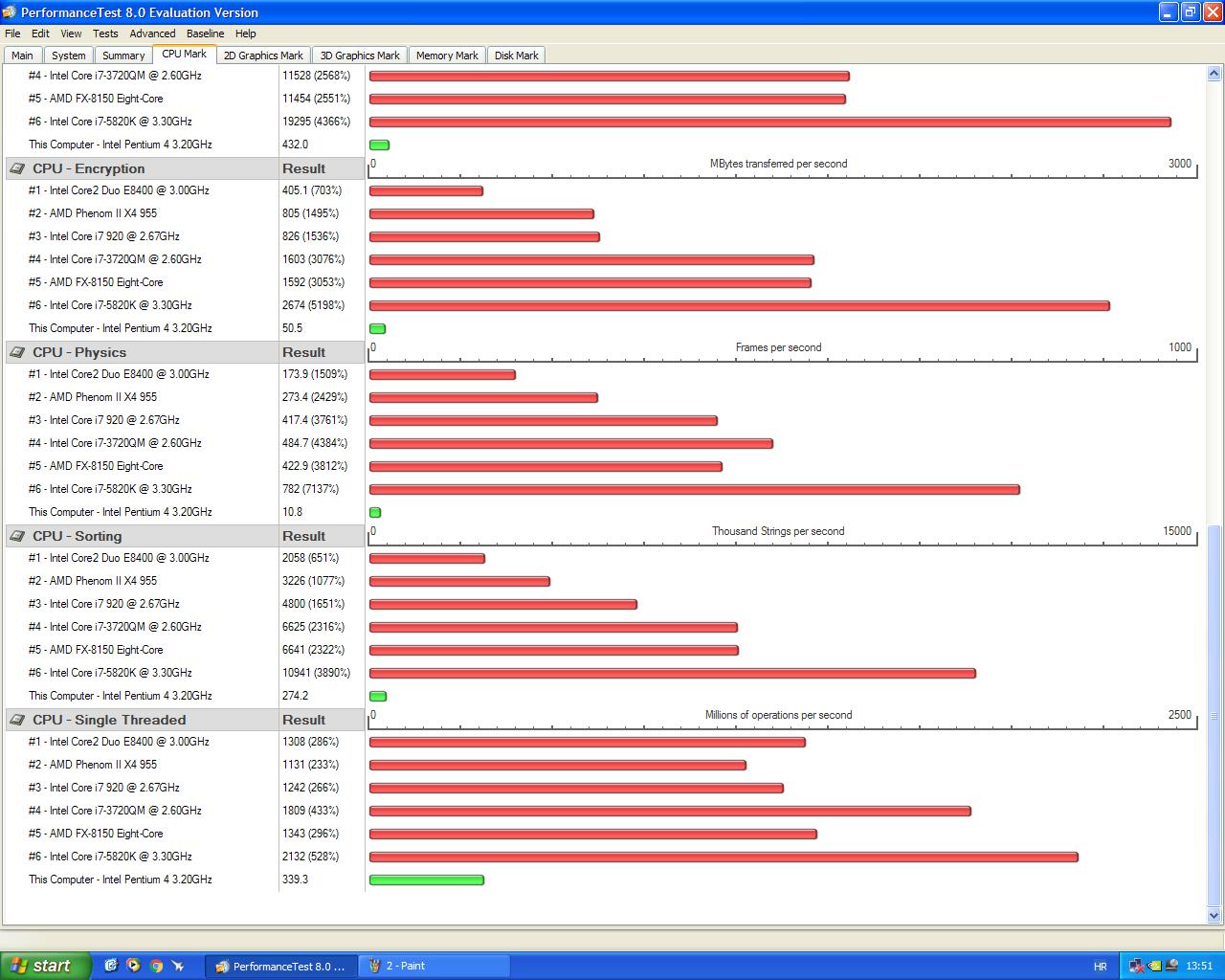This screenshot has width=1225, height=980.
Task: Open the Help menu
Action: tap(246, 33)
